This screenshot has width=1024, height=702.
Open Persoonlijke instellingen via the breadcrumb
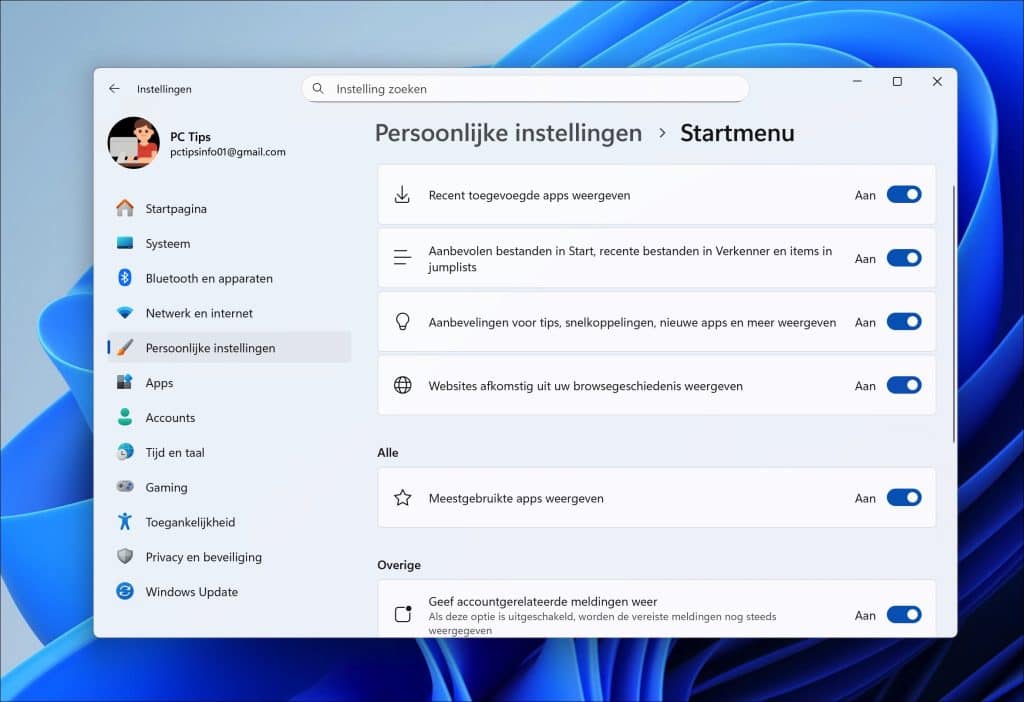[506, 132]
